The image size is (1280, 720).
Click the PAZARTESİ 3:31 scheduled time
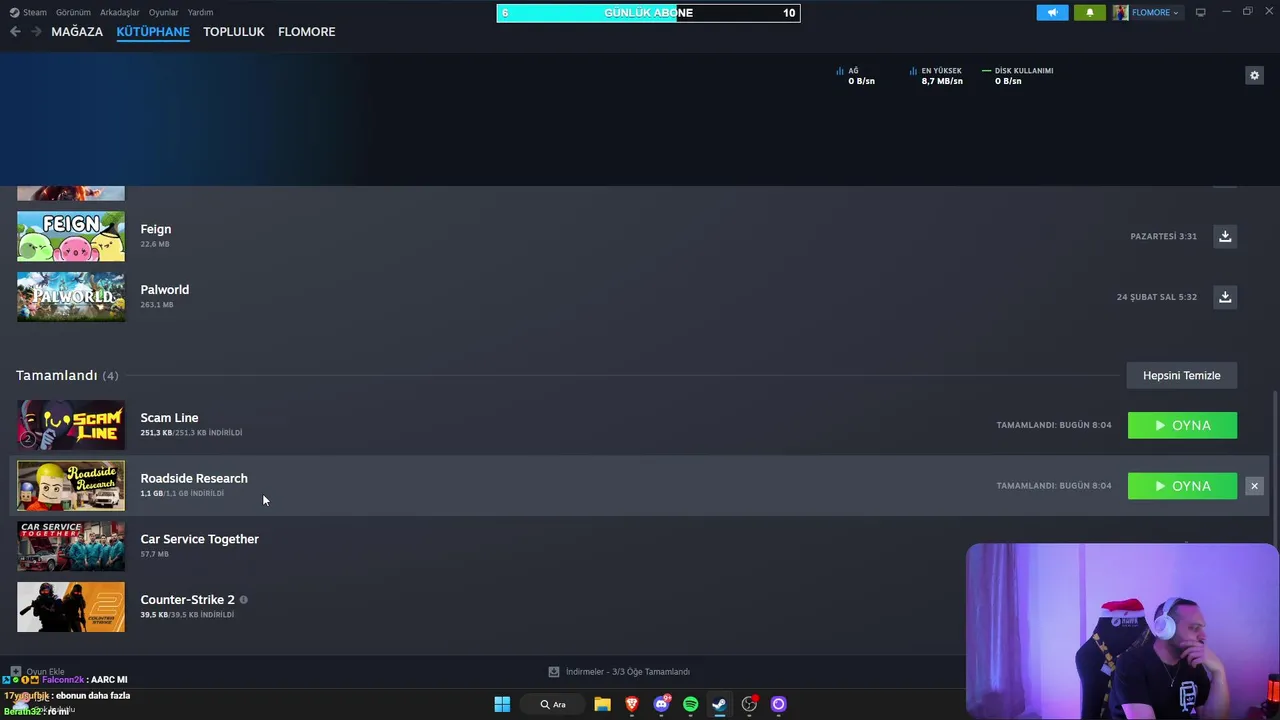coord(1163,236)
